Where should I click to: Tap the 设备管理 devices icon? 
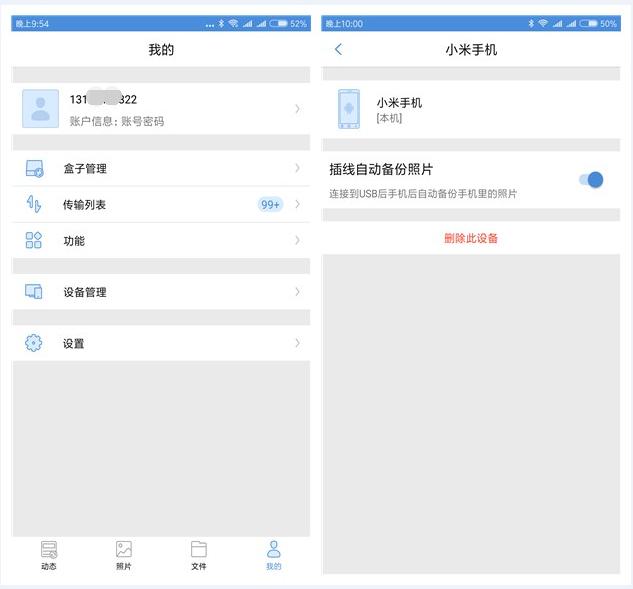34,291
